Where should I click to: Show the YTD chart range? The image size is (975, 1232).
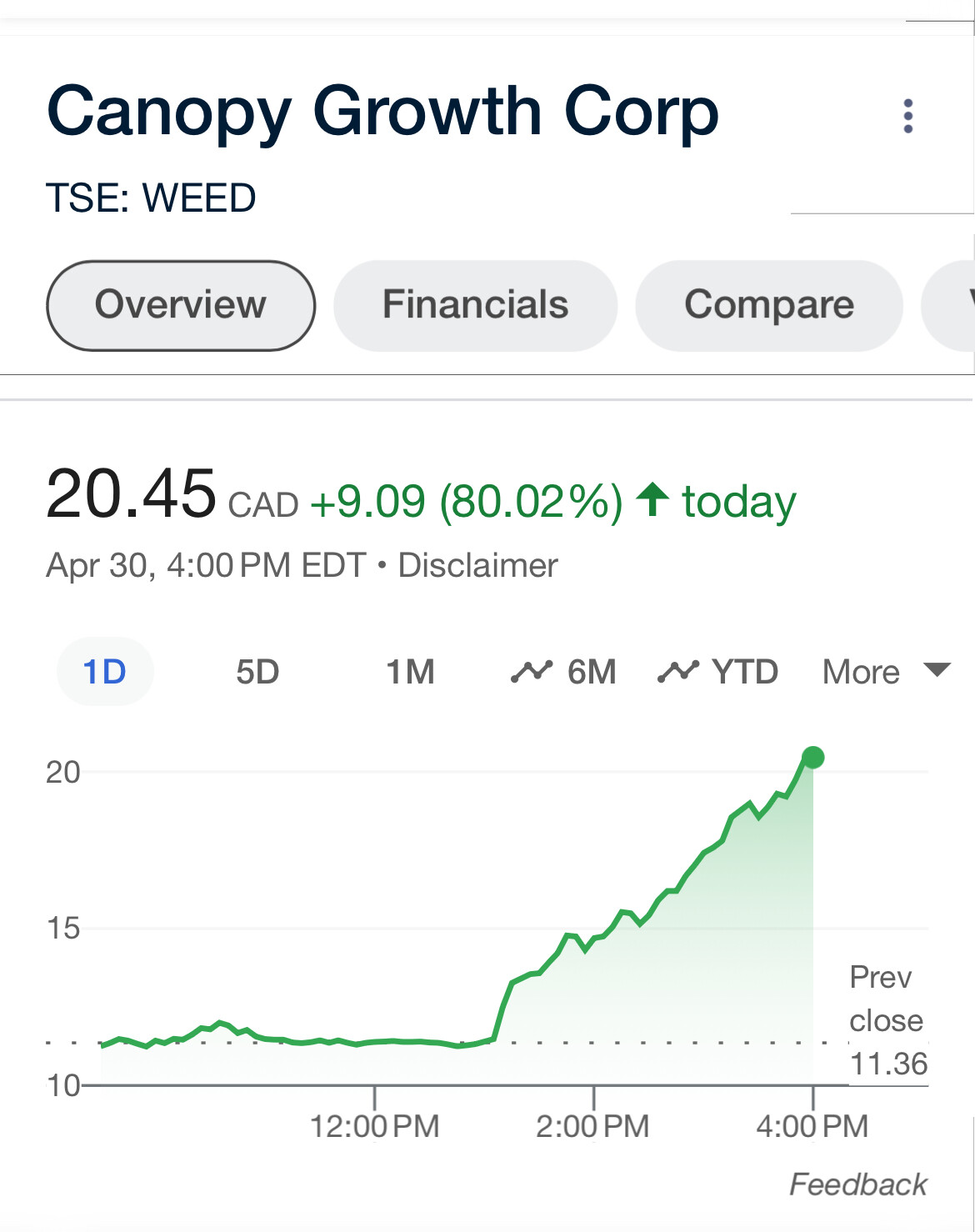click(x=745, y=672)
